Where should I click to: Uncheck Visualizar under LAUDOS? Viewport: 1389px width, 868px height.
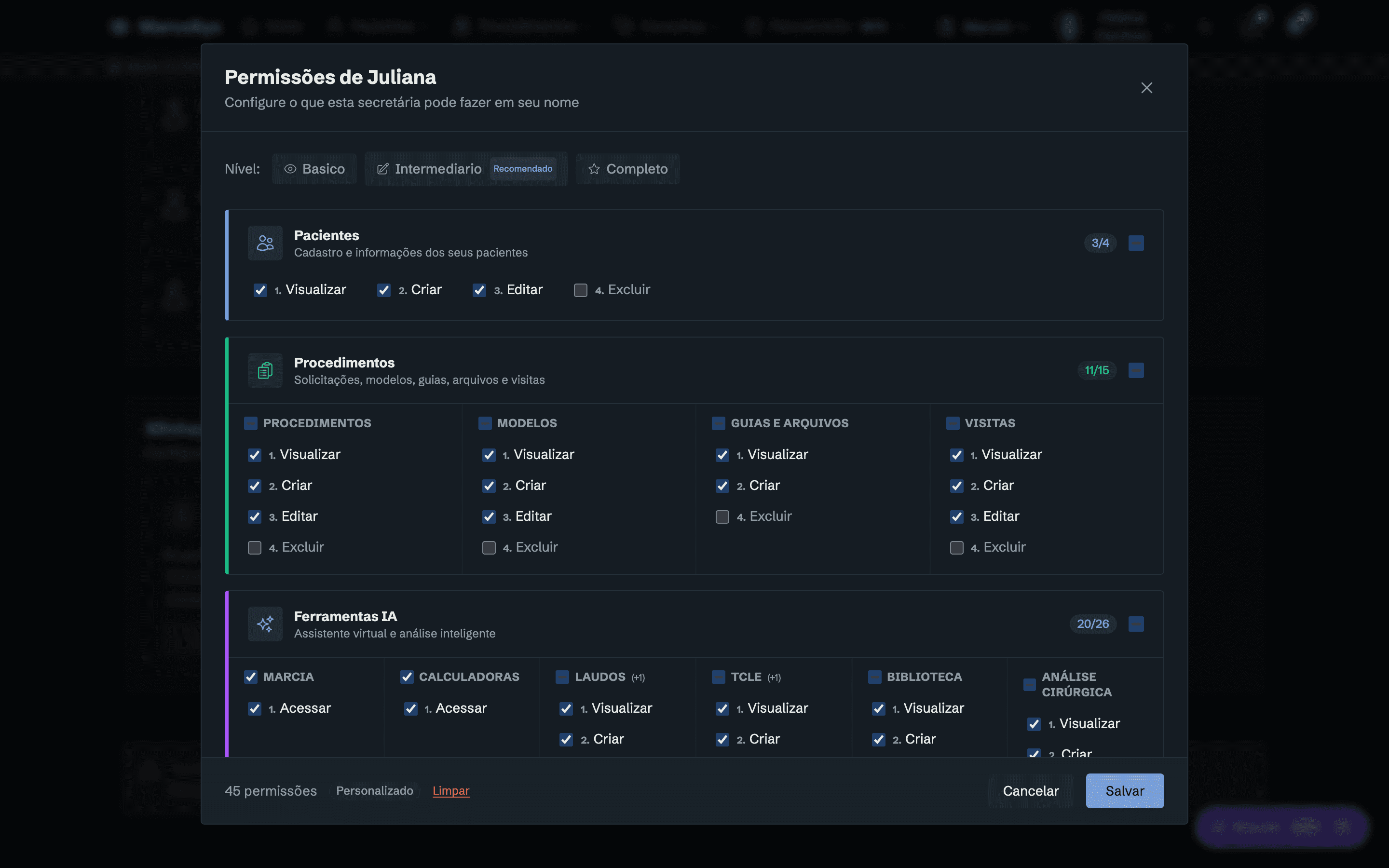tap(567, 708)
